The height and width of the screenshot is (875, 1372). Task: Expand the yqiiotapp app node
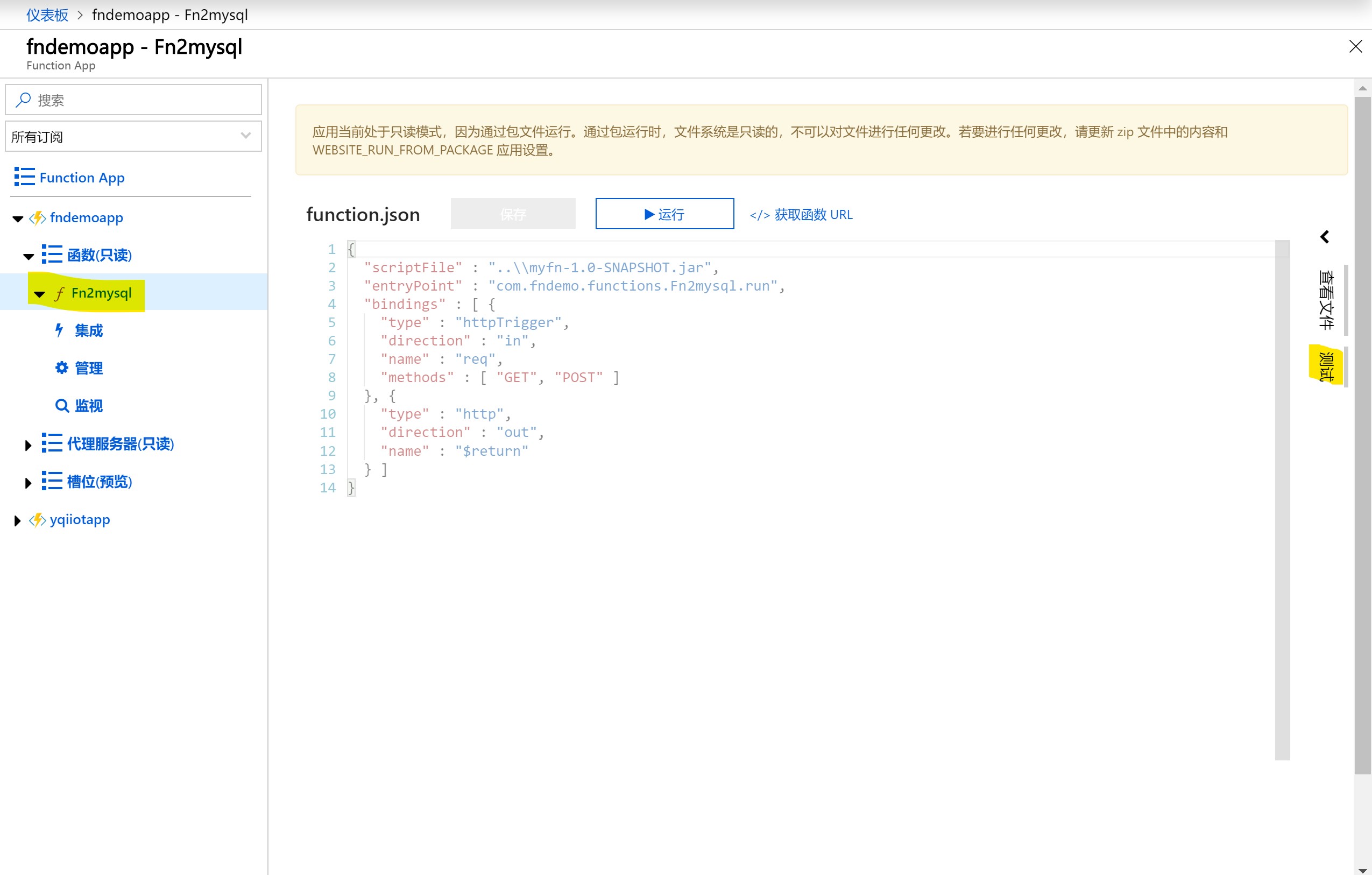[x=17, y=521]
